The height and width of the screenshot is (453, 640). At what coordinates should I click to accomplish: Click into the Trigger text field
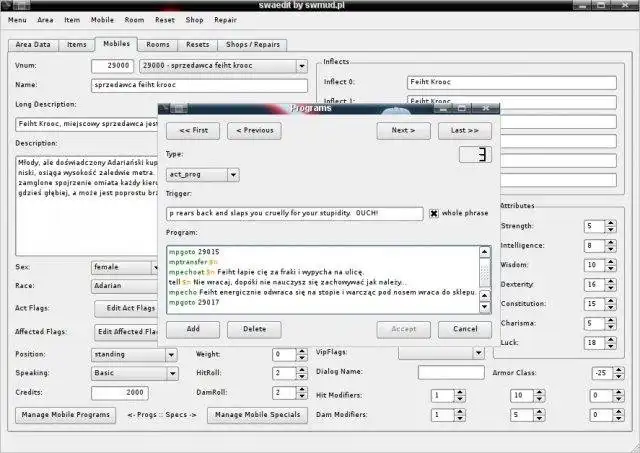click(x=295, y=213)
